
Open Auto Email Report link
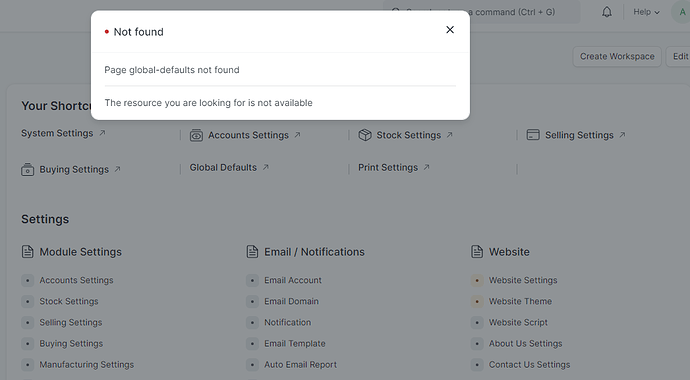300,365
